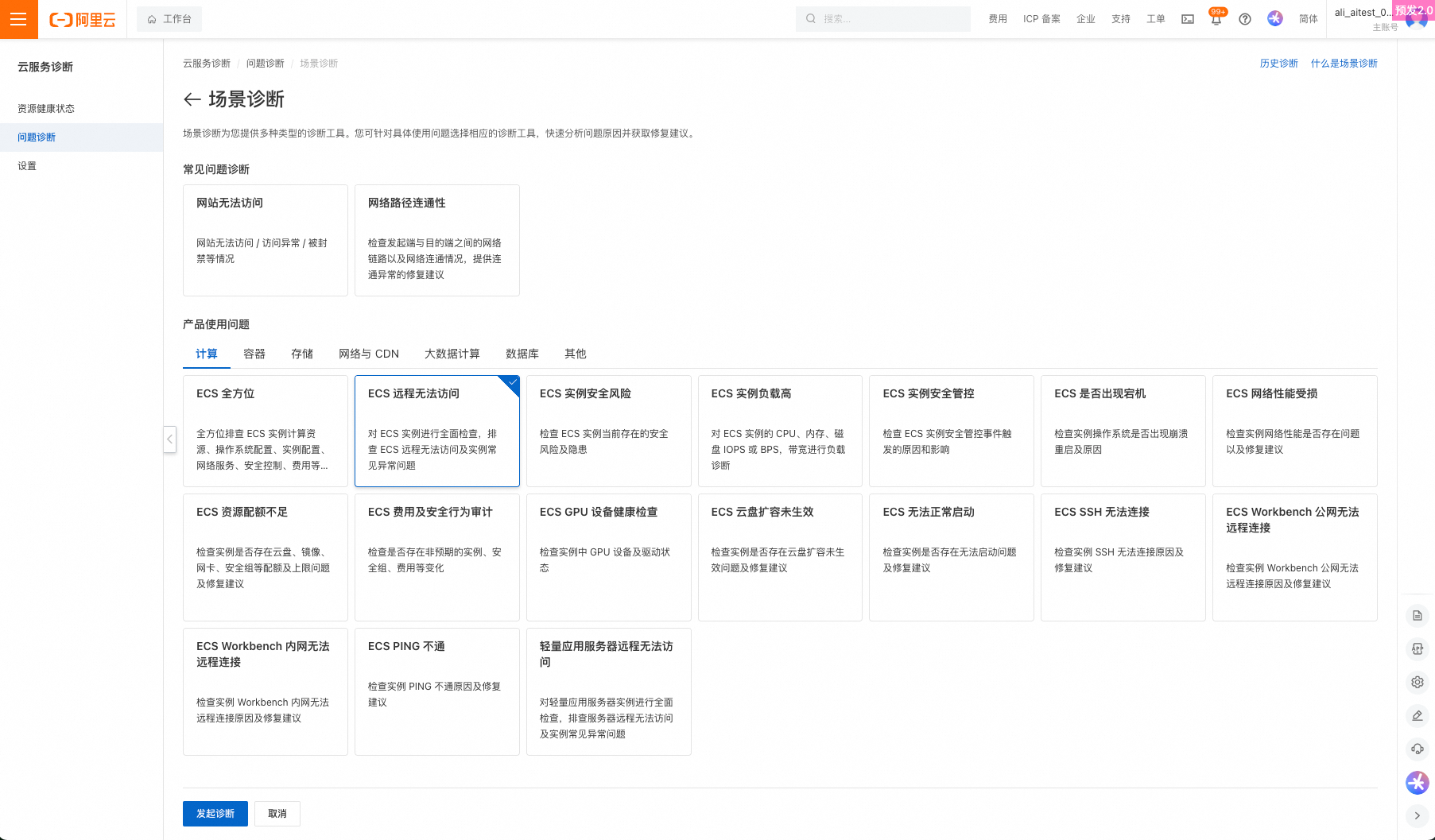The width and height of the screenshot is (1435, 840).
Task: Open the box icon below the document icon in right toolbar
Action: pyautogui.click(x=1418, y=648)
